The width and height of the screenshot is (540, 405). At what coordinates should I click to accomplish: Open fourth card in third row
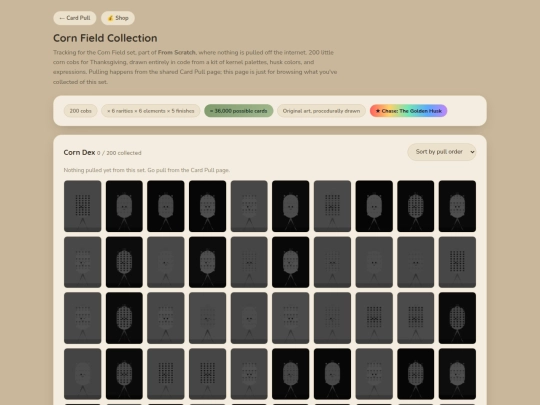click(x=207, y=318)
